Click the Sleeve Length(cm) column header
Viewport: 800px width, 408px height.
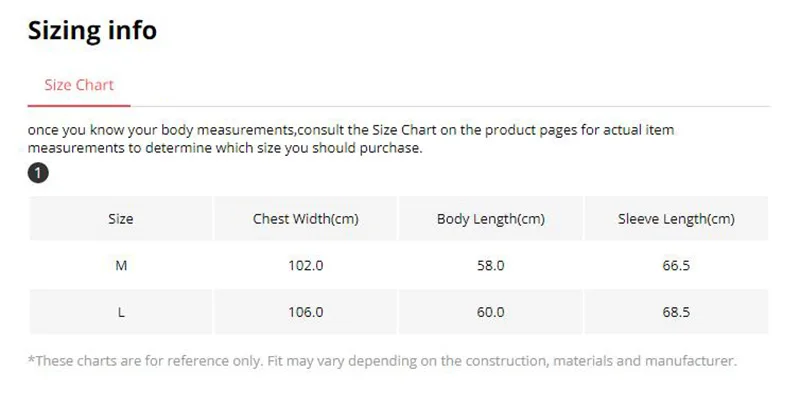point(676,219)
